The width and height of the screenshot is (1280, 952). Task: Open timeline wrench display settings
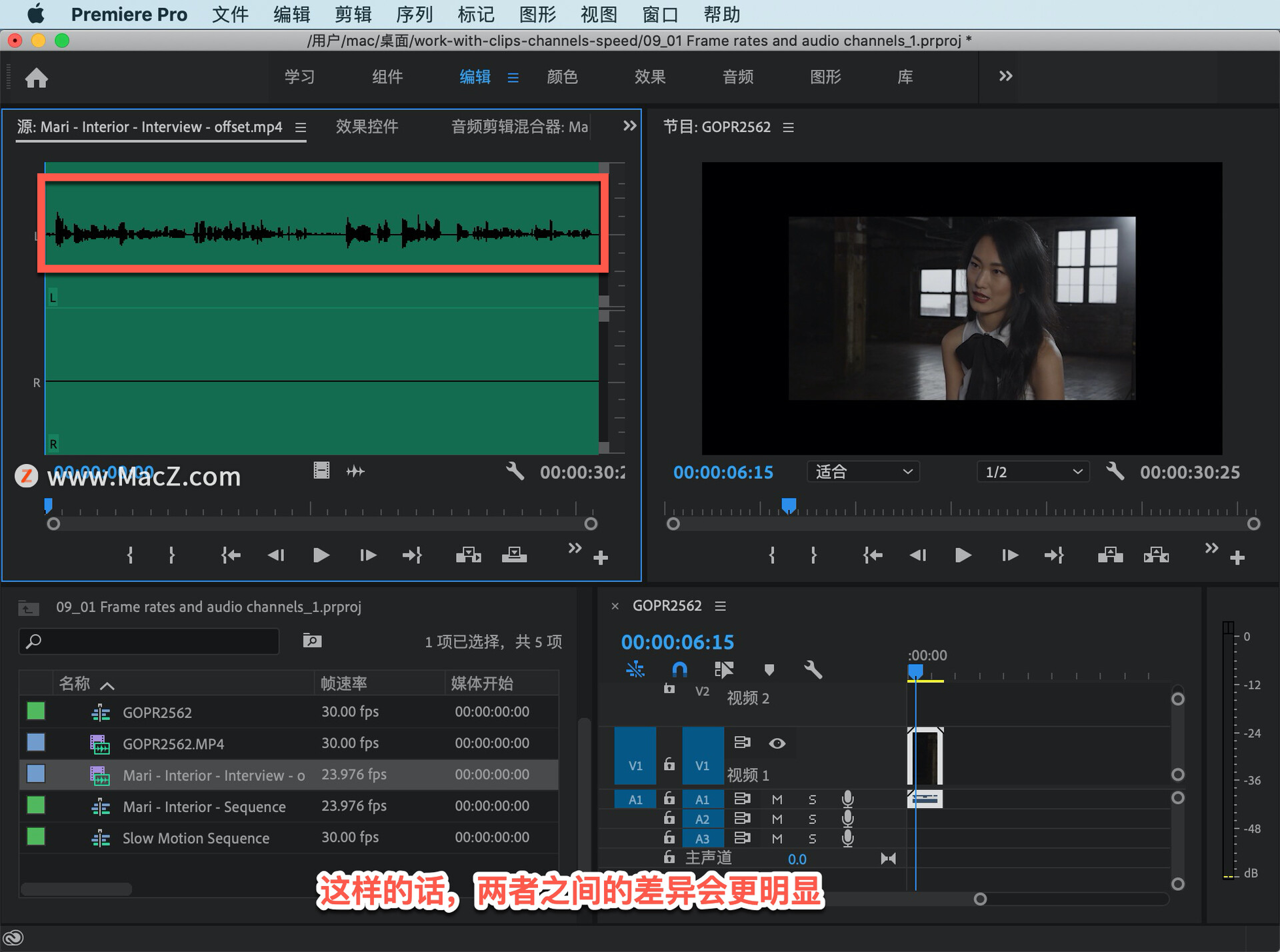[813, 669]
